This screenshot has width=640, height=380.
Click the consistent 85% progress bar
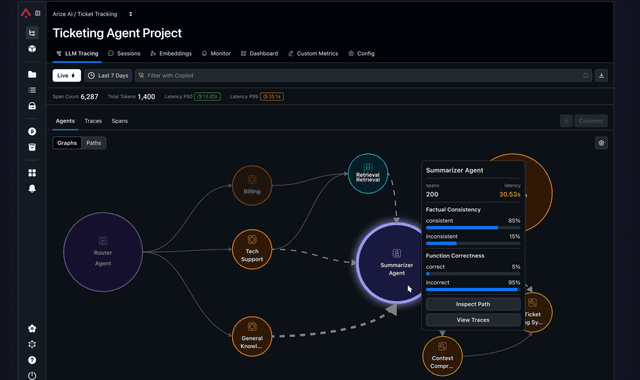coord(473,228)
